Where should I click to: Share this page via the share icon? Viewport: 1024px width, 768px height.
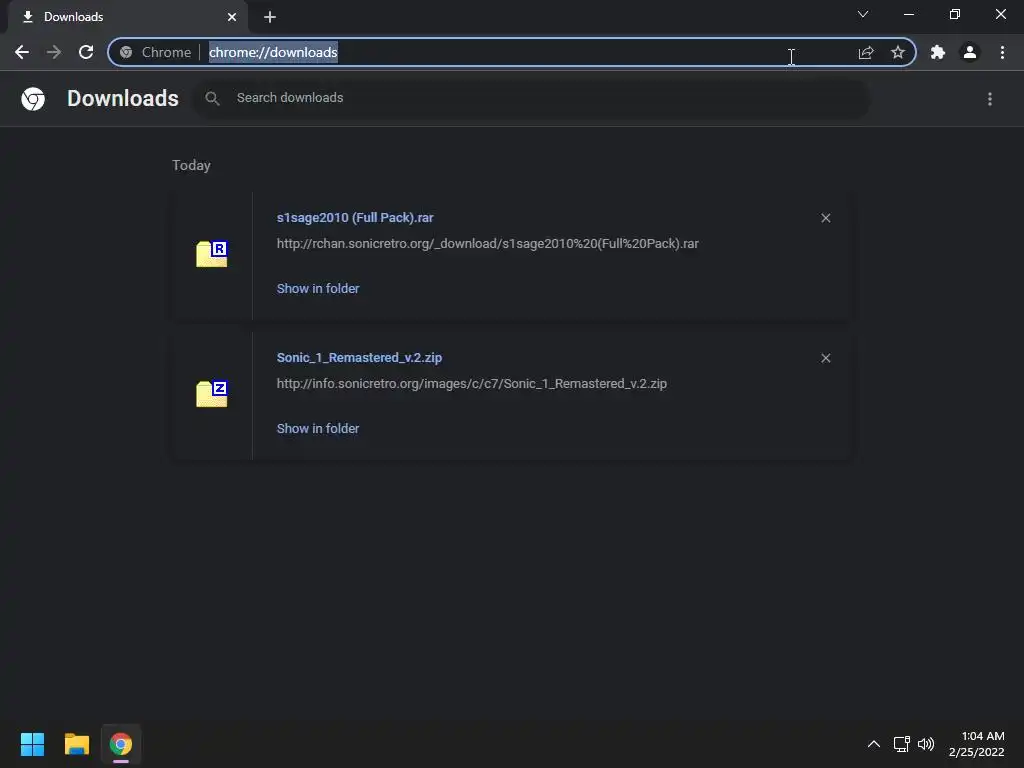pyautogui.click(x=865, y=52)
